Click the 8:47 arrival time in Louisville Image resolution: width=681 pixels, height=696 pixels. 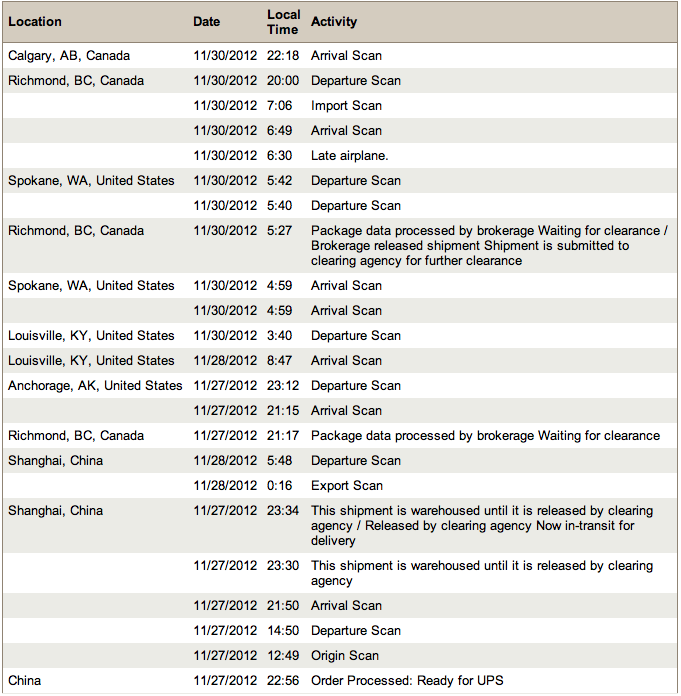pyautogui.click(x=281, y=361)
